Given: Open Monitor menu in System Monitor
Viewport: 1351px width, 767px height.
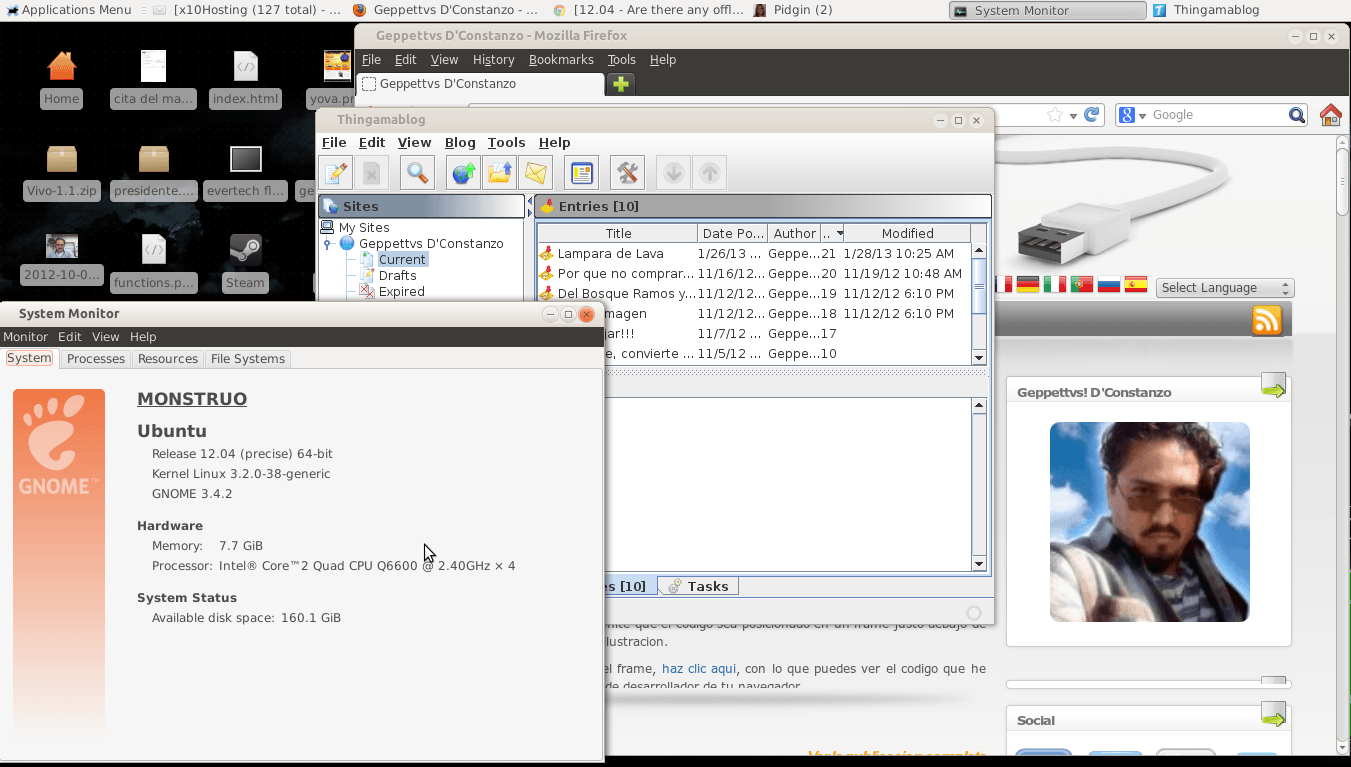Looking at the screenshot, I should pos(25,337).
